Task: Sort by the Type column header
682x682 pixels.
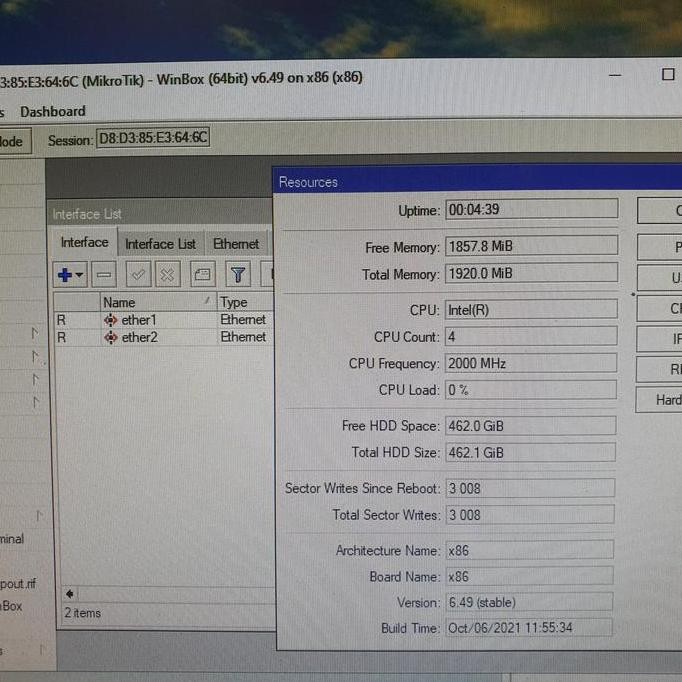Action: pos(245,302)
